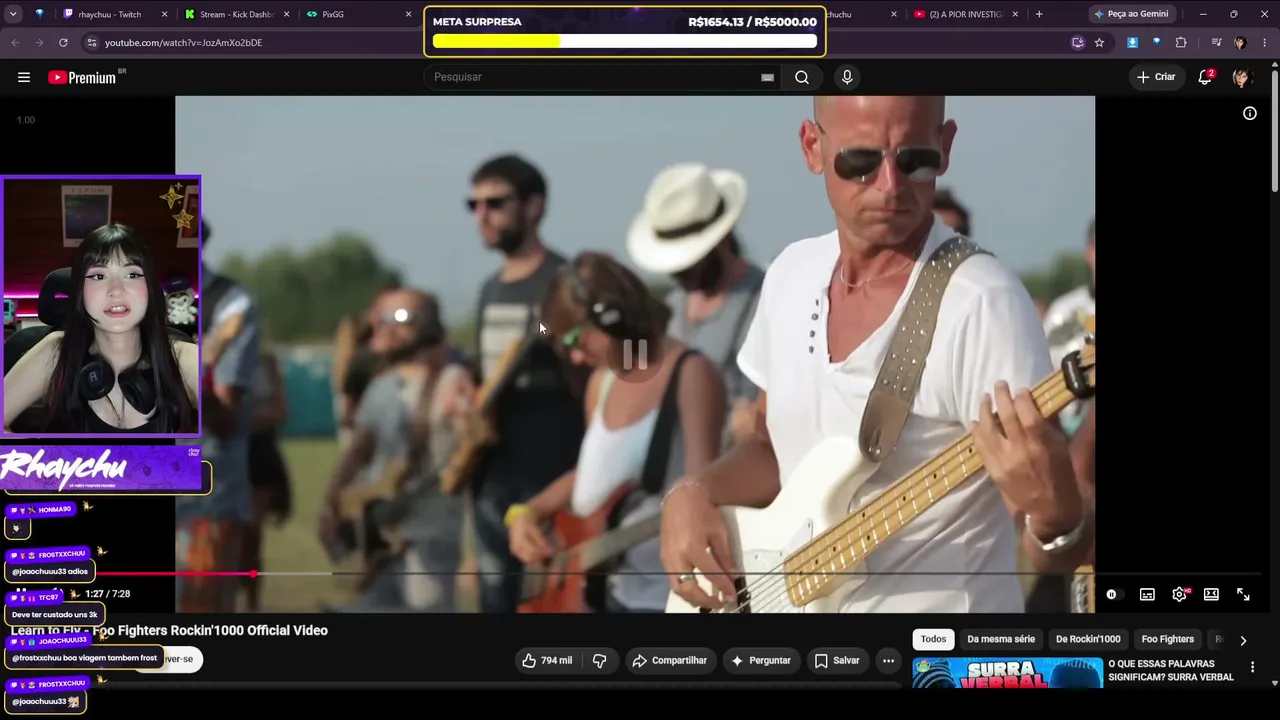Switch to the Stream - Kick Dashboard tab
1280x720 pixels.
point(236,14)
